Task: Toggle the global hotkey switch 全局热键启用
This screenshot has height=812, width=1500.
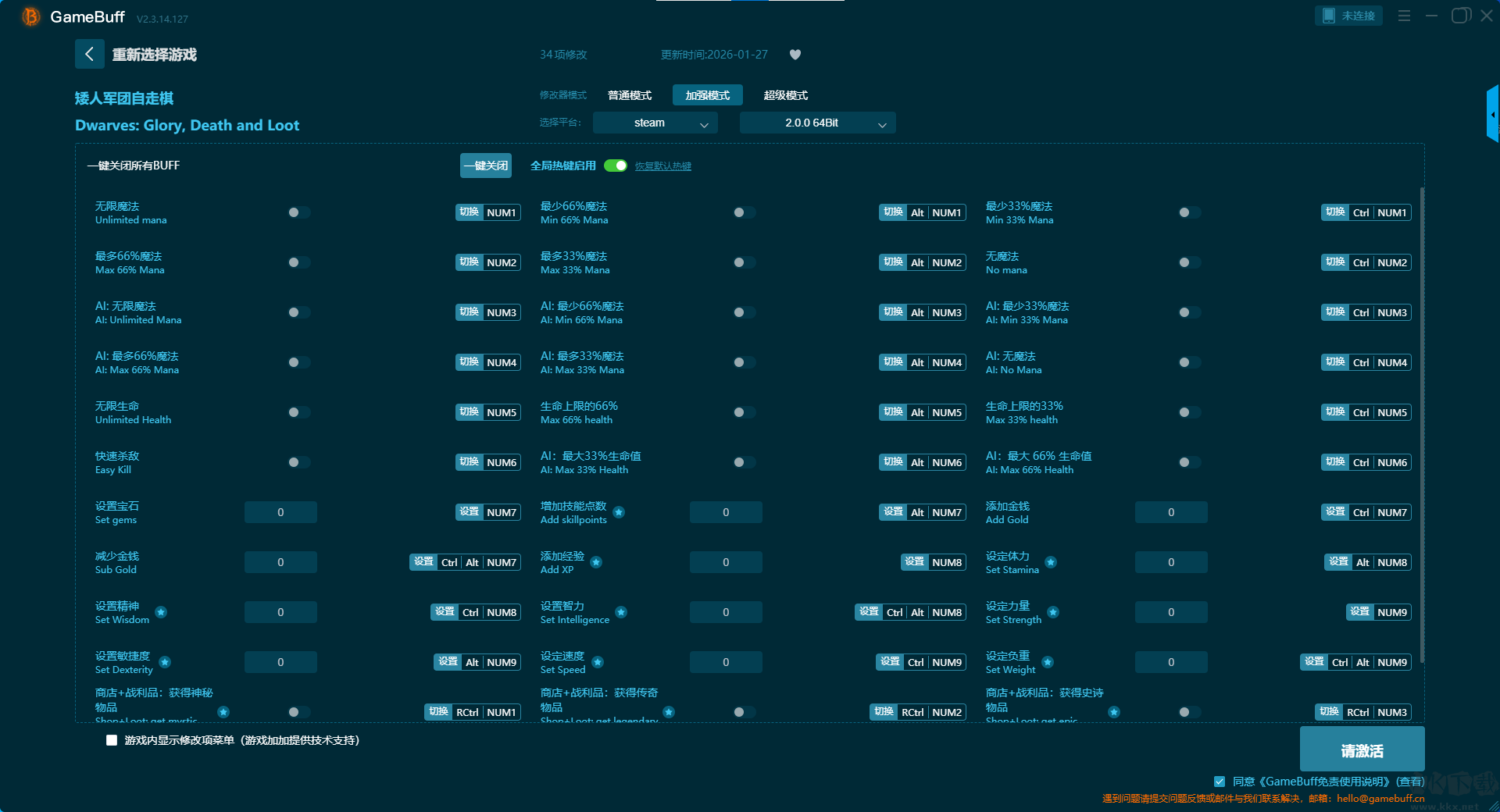Action: [616, 166]
